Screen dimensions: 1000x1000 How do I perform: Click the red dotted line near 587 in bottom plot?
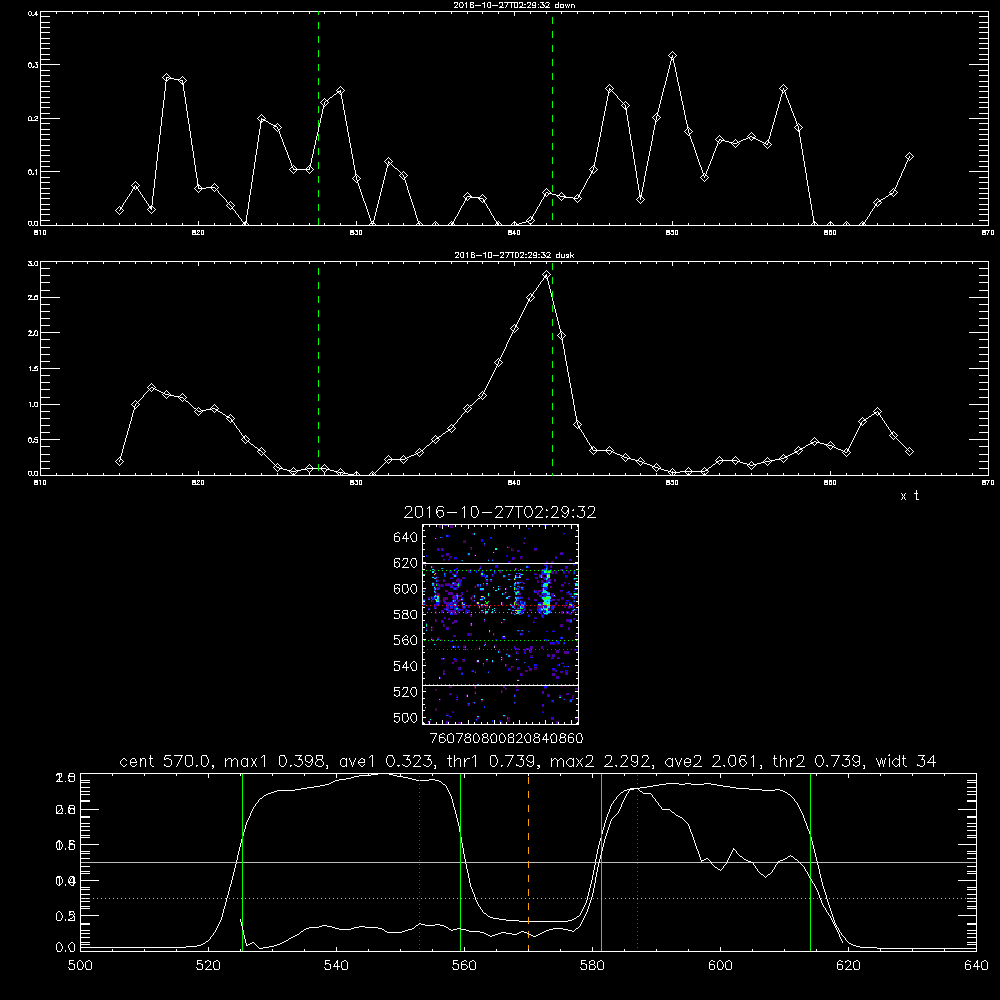tap(637, 862)
